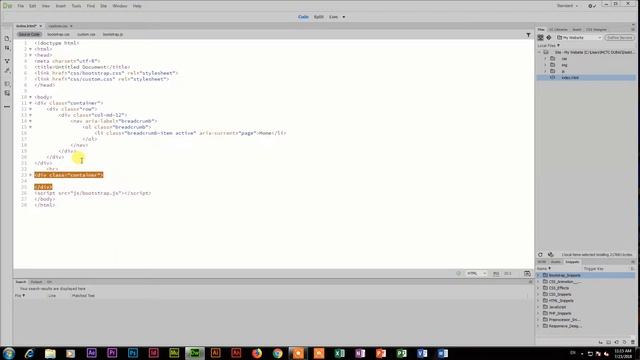
Task: Switch to the CSS Designer tab
Action: click(596, 30)
